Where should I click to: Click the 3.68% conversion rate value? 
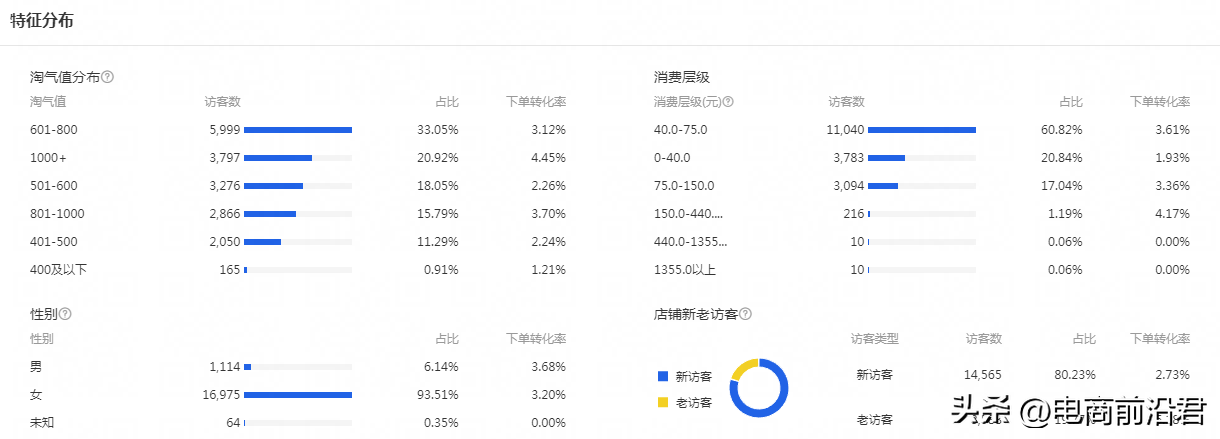click(x=549, y=367)
